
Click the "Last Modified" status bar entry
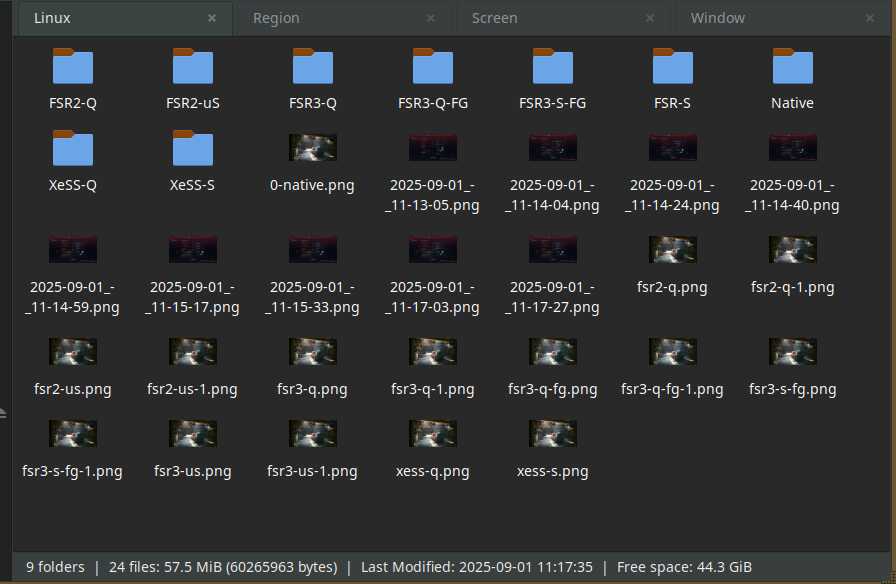pyautogui.click(x=477, y=567)
